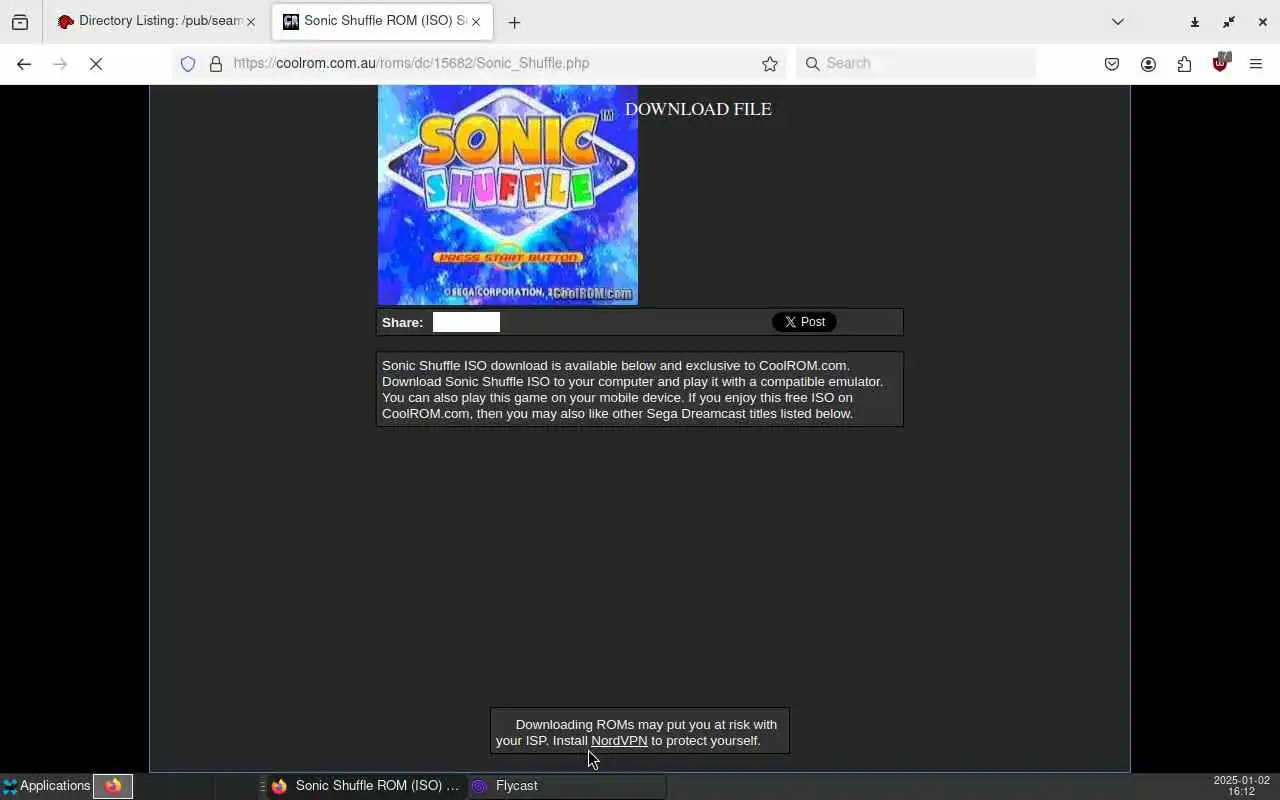Select the Sonic Shuffle ROM tab

pos(382,21)
